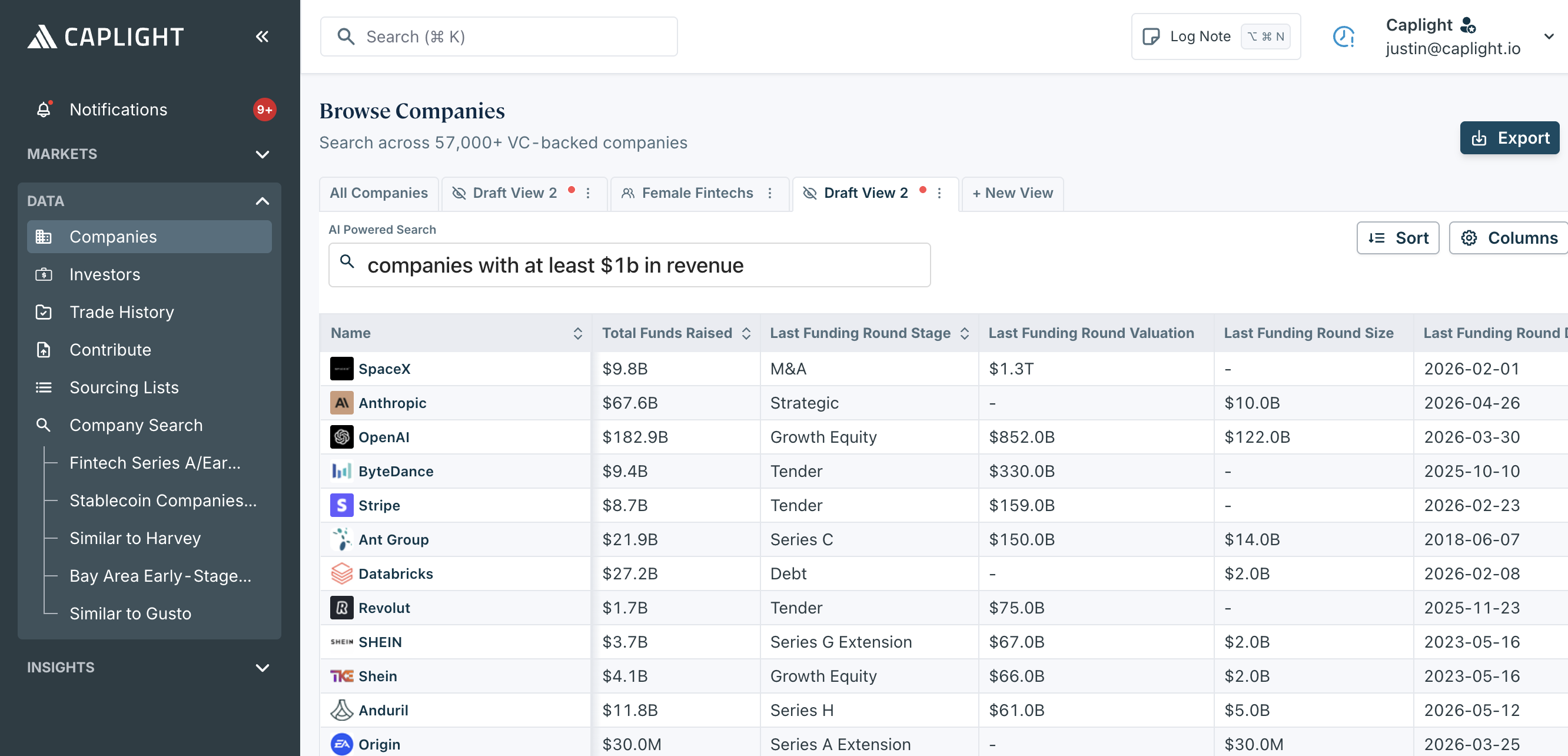
Task: Edit the AI Powered Search query field
Action: (x=629, y=266)
